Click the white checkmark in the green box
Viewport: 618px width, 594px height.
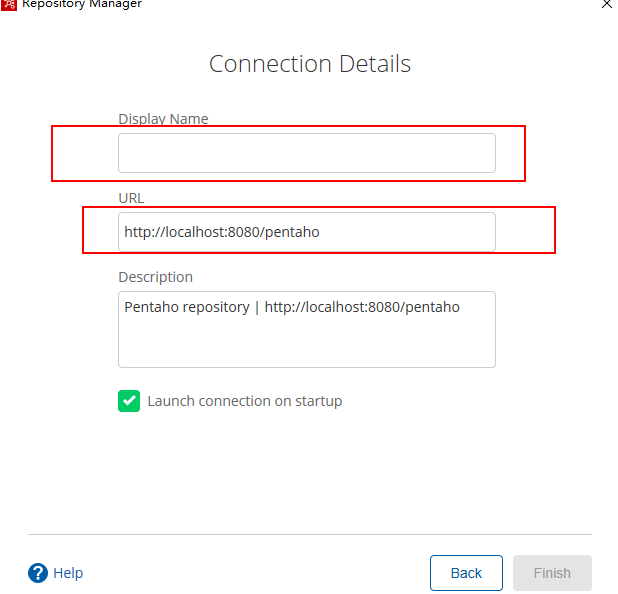tap(129, 401)
